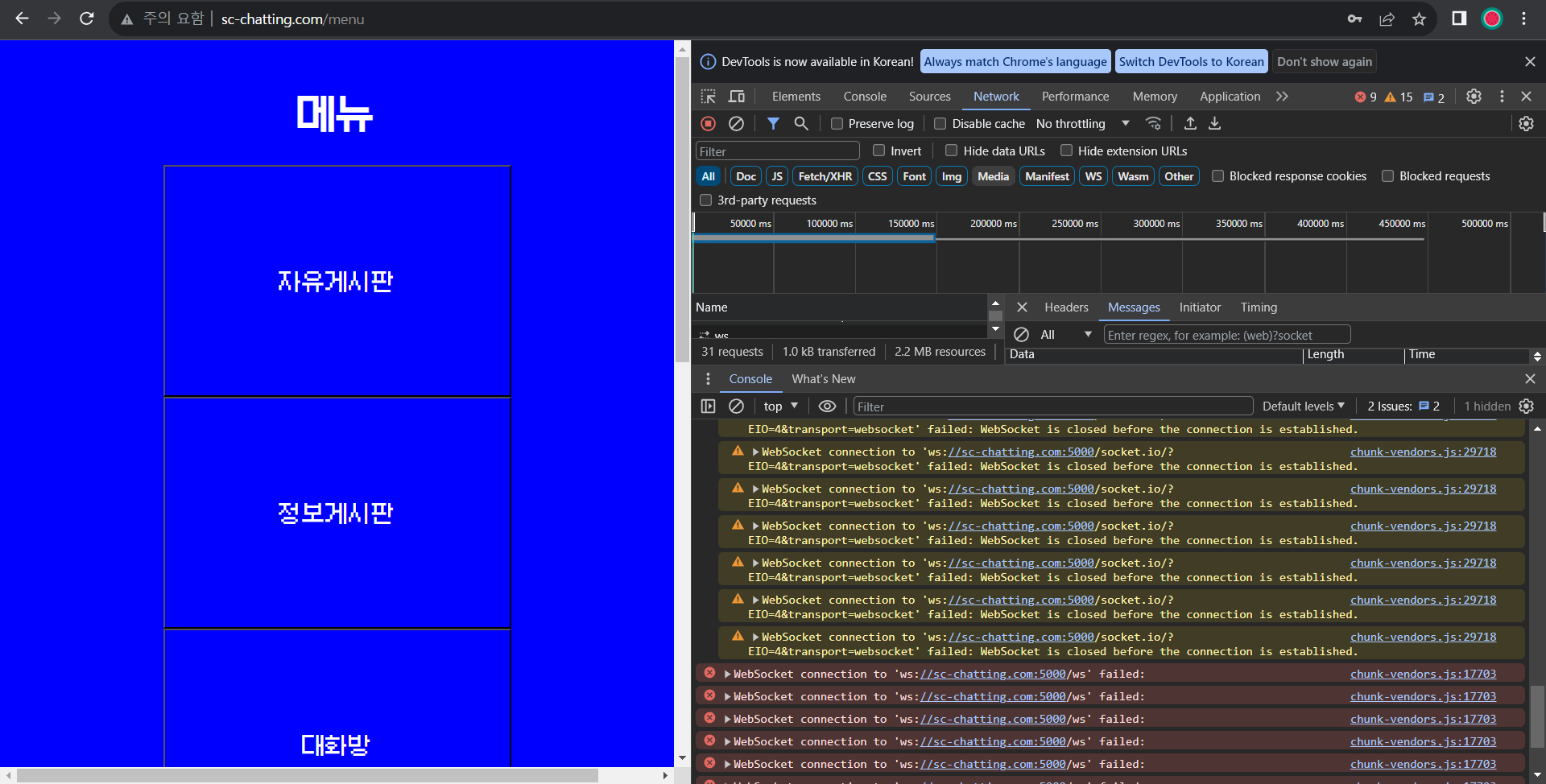Filter requests by Fetch/XHR type
Image resolution: width=1546 pixels, height=784 pixels.
(825, 176)
